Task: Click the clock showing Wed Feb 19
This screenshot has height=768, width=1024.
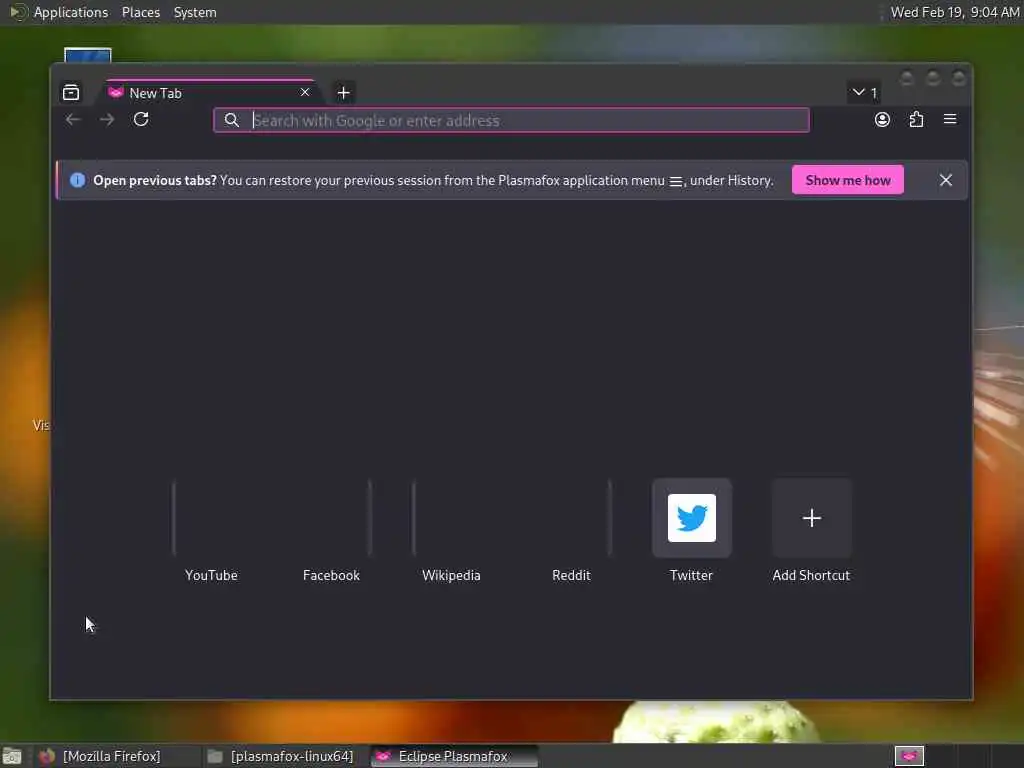Action: [955, 12]
